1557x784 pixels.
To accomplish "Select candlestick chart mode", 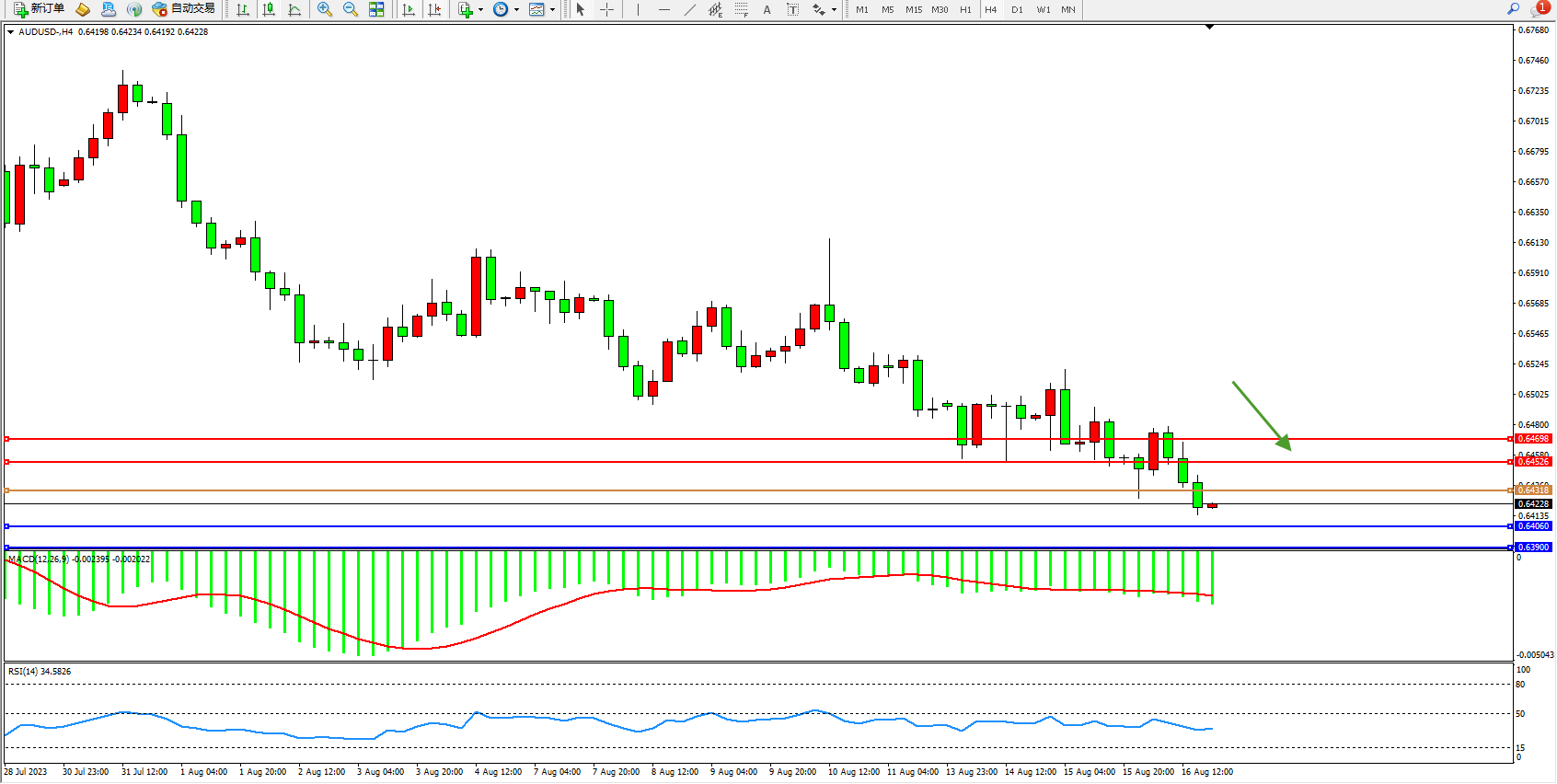I will tap(269, 9).
